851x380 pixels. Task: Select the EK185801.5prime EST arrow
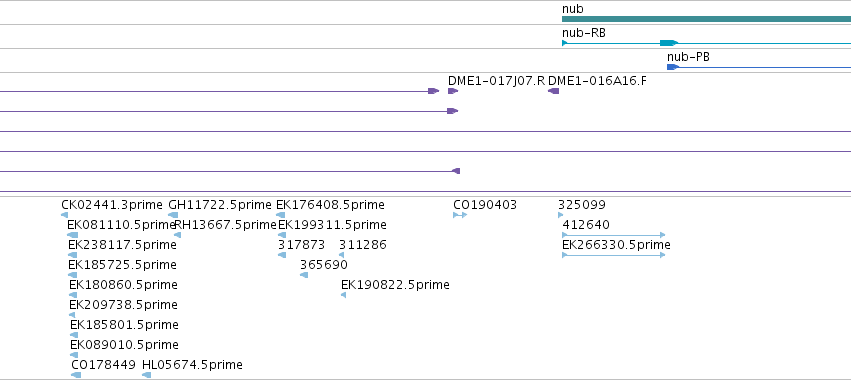(74, 335)
